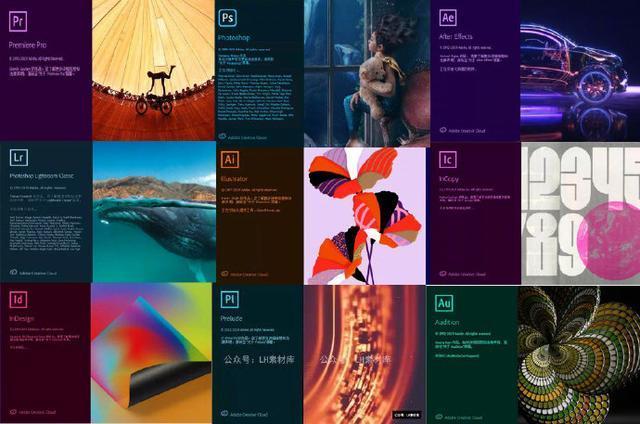Click the Lr Lightroom logo icon
This screenshot has height=424, width=640.
coord(19,158)
